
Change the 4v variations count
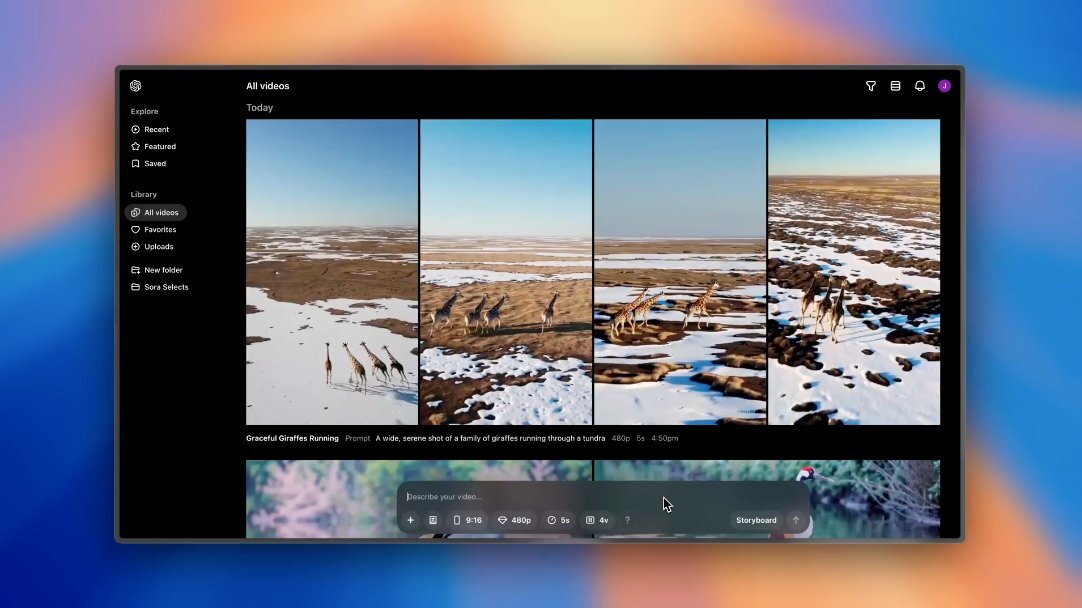pyautogui.click(x=597, y=520)
